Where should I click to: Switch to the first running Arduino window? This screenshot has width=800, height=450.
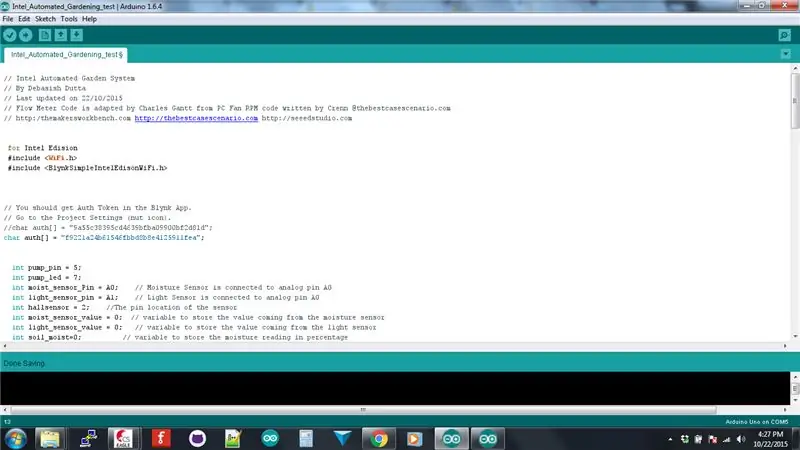[452, 439]
